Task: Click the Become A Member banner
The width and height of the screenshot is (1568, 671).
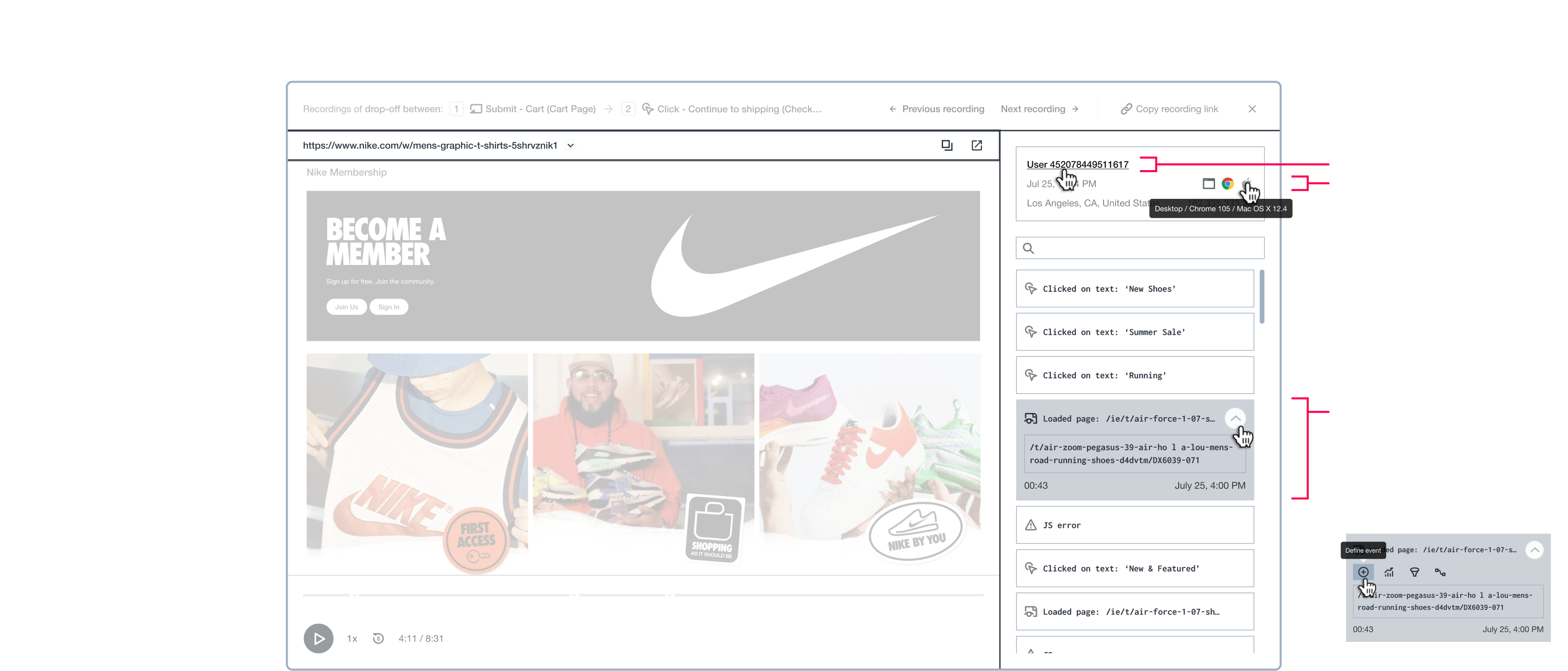Action: pos(643,266)
